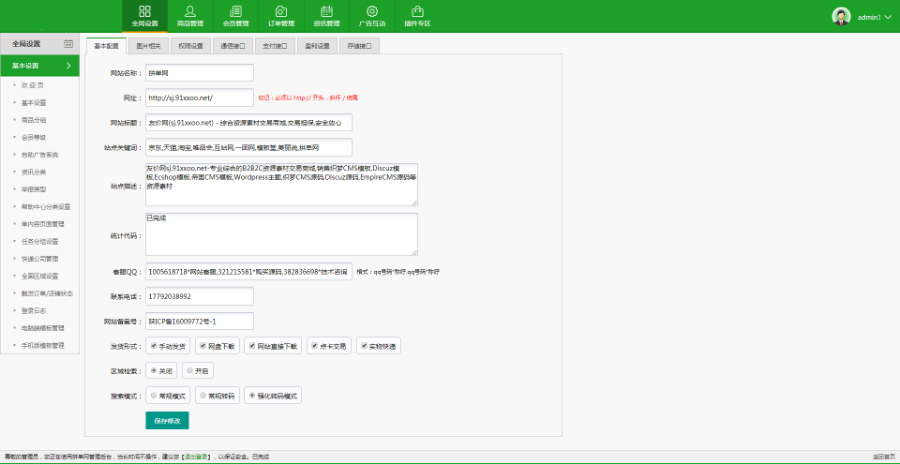Toggle the 手动发货 checkbox

pyautogui.click(x=153, y=346)
